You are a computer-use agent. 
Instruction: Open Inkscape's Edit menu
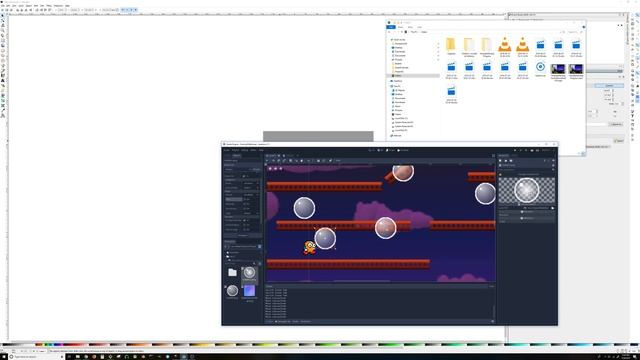[8, 6]
